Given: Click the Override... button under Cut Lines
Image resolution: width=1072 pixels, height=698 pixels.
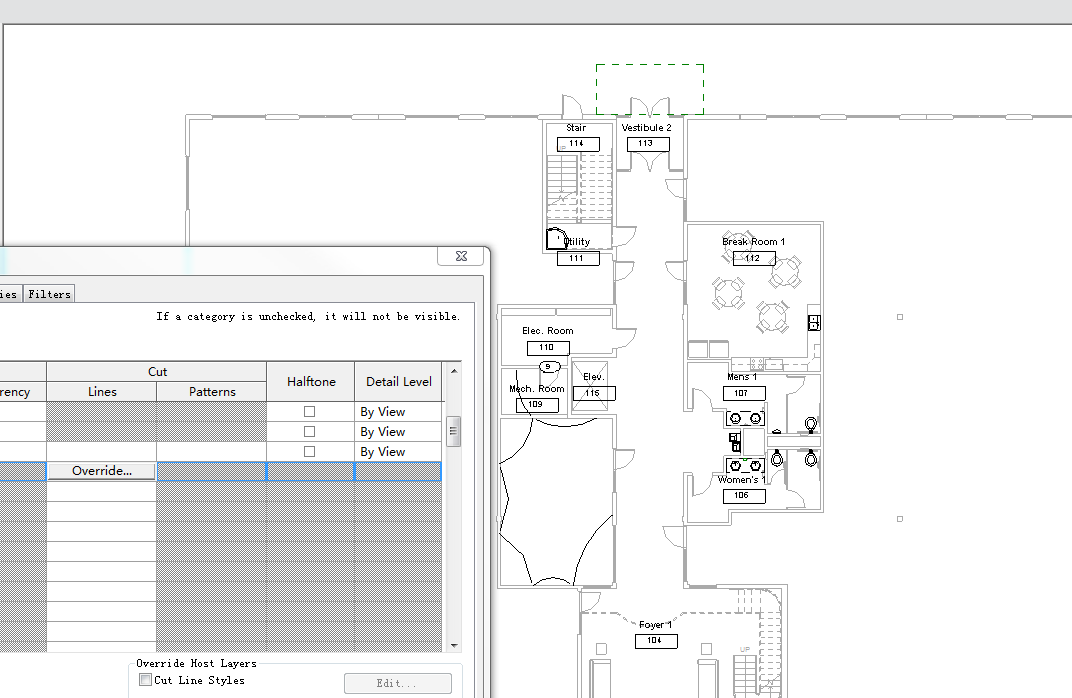Looking at the screenshot, I should (x=102, y=471).
